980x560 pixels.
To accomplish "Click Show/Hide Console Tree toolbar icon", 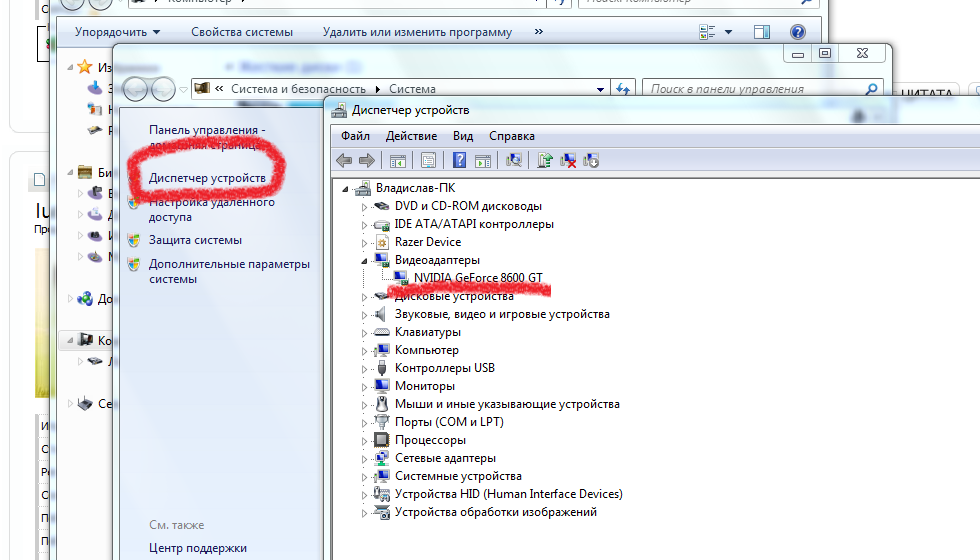I will click(x=398, y=161).
